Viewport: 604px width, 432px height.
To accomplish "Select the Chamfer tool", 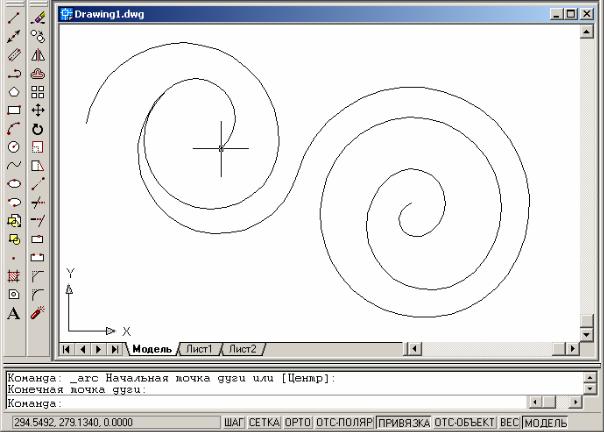I will (x=38, y=276).
